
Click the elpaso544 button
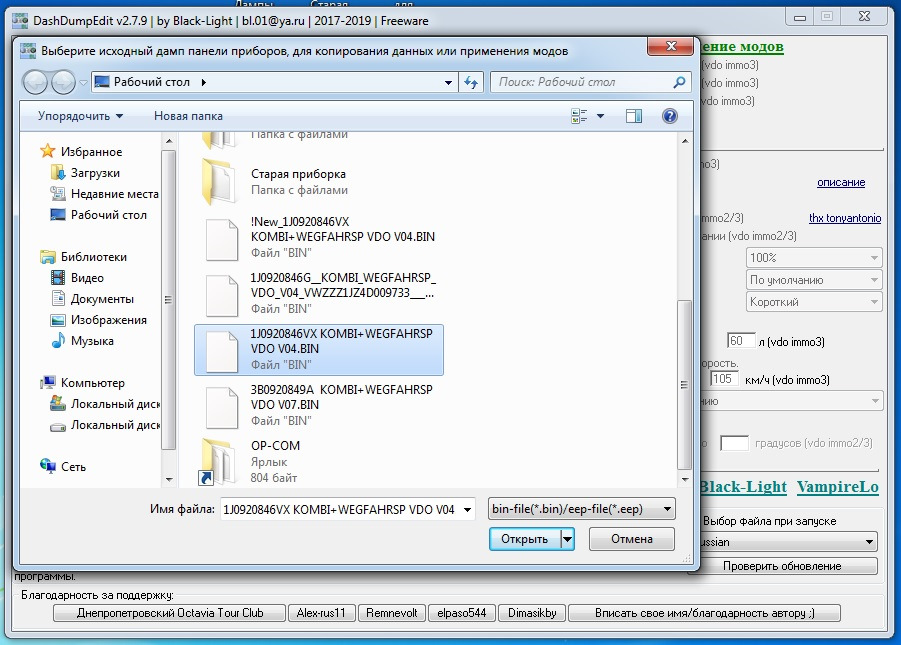tap(461, 613)
